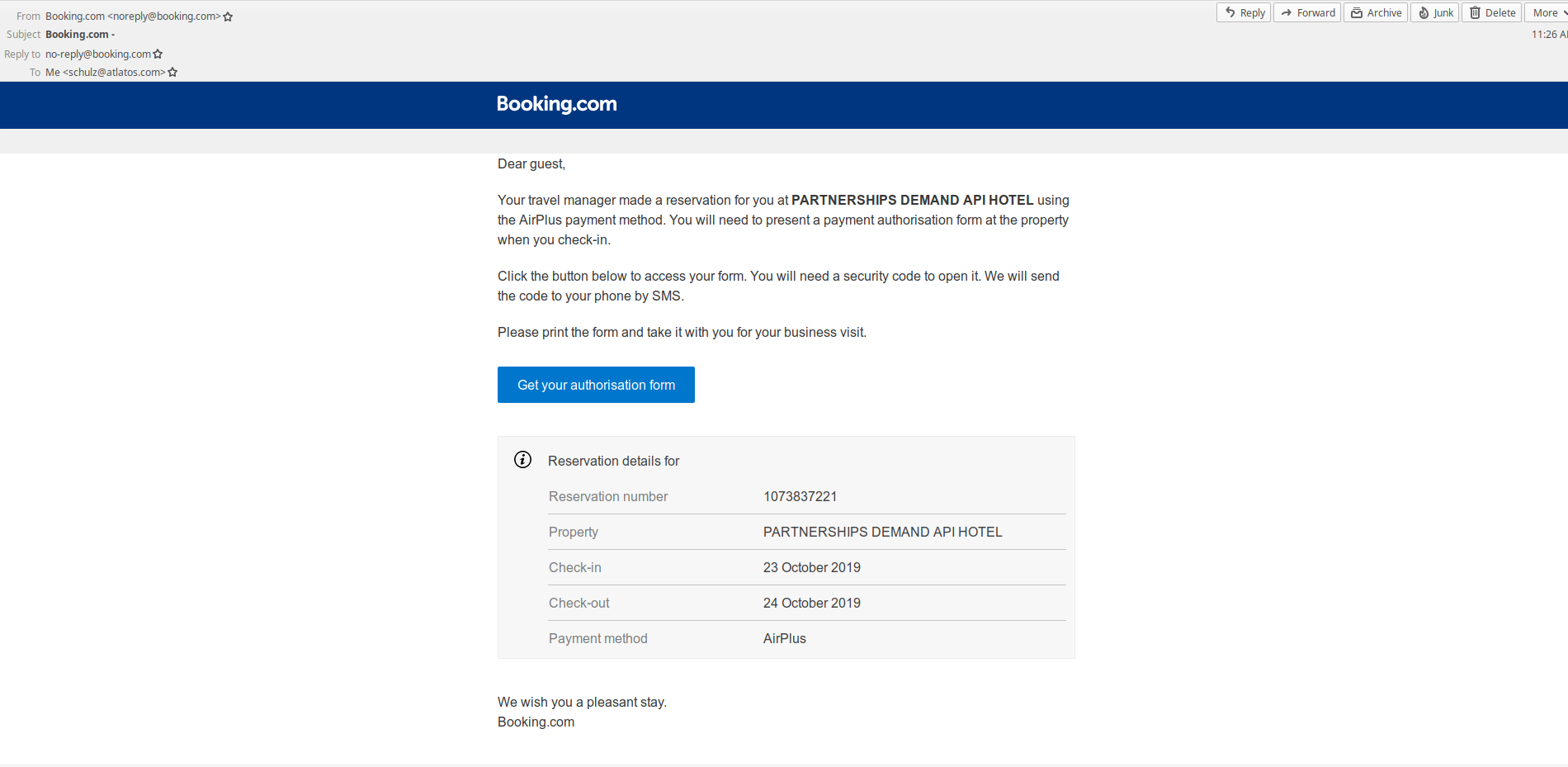Click the Check-in label
This screenshot has height=767, width=1568.
click(574, 567)
